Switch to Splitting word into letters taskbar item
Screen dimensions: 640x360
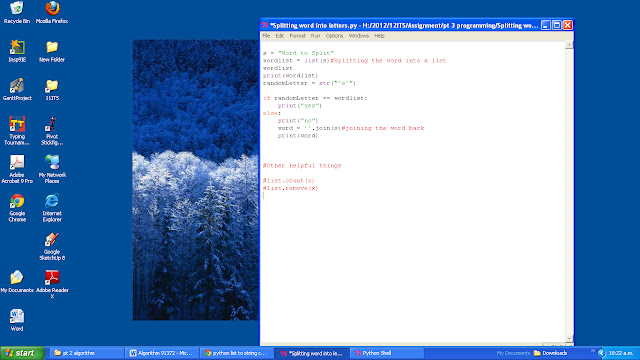[312, 353]
